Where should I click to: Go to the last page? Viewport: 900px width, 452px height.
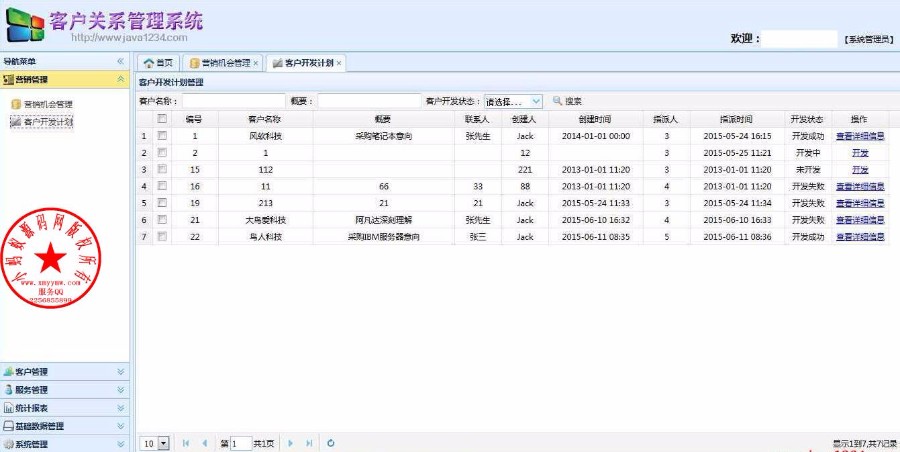pos(309,443)
